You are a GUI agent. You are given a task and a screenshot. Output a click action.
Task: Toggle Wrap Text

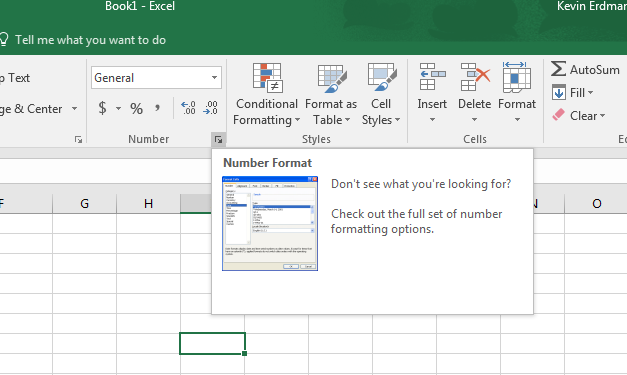click(x=15, y=78)
